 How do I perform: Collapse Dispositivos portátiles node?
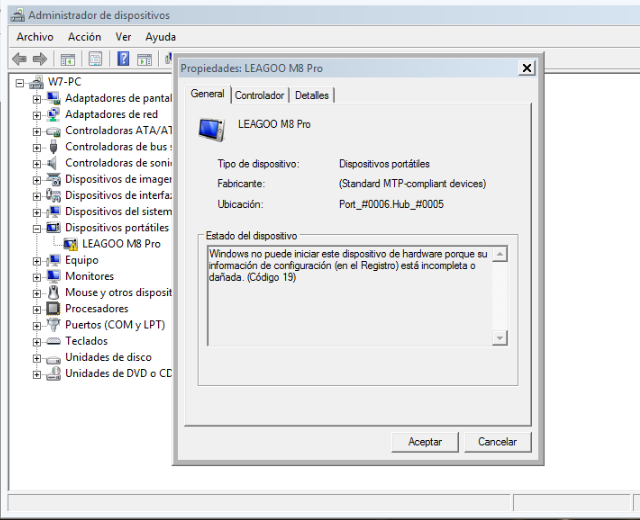tap(37, 229)
